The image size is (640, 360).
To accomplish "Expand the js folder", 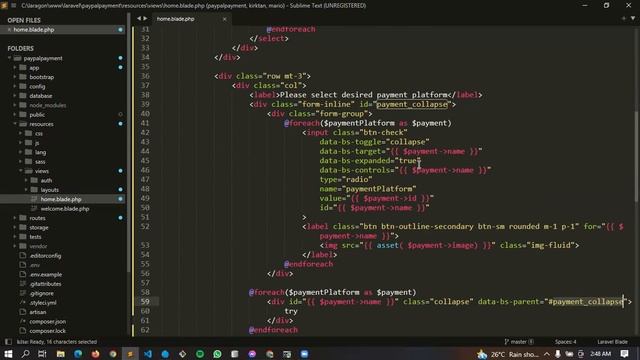I will [x=21, y=143].
